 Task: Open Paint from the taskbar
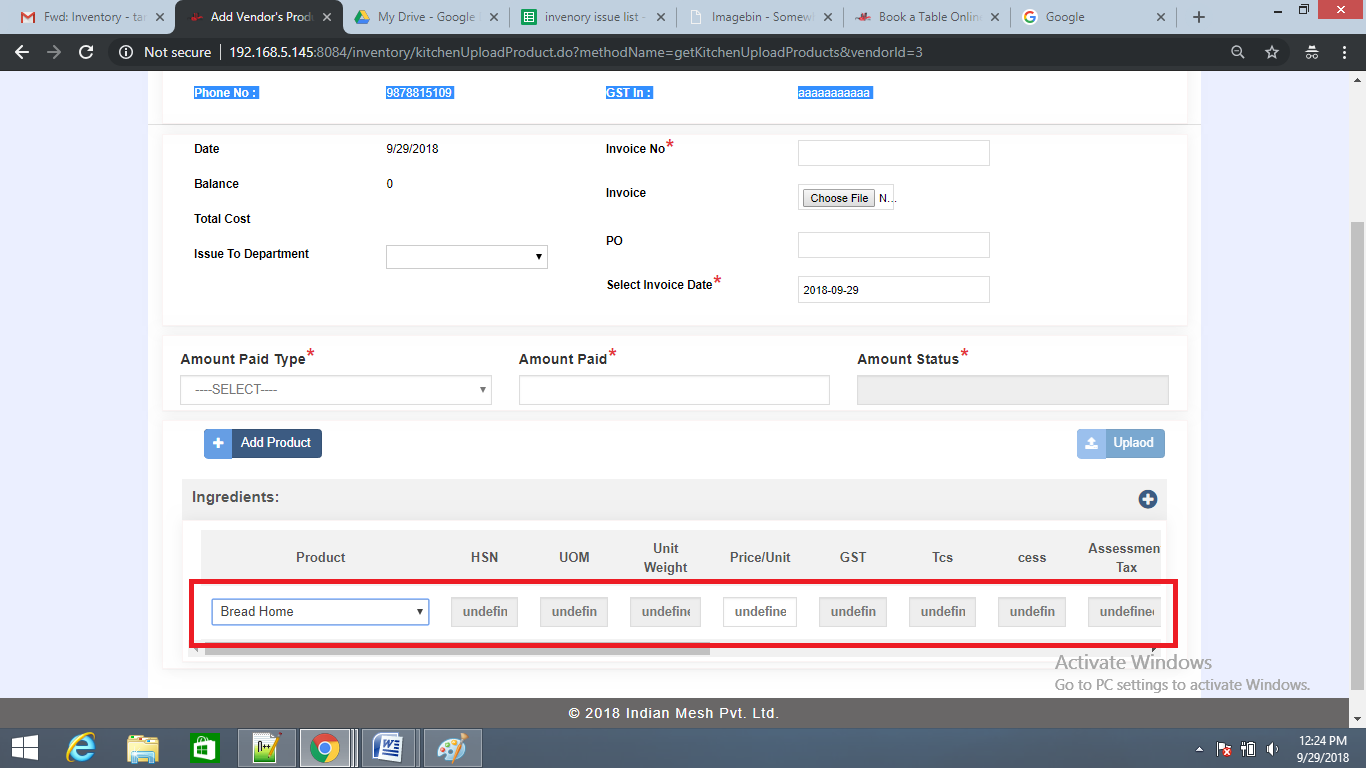[x=453, y=748]
